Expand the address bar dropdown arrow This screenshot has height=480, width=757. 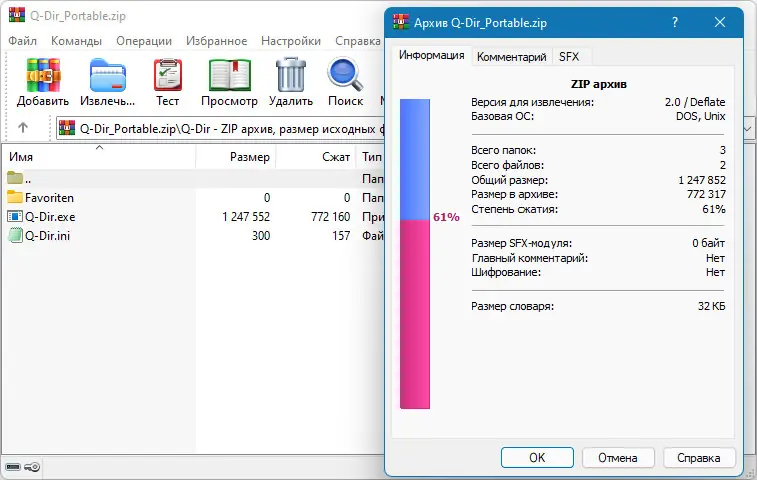[748, 128]
